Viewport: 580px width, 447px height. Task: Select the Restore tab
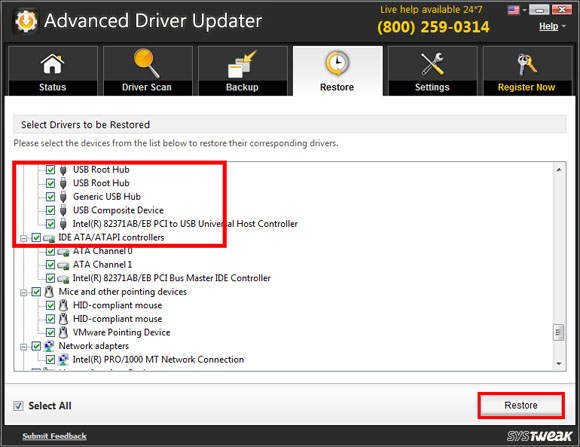pyautogui.click(x=337, y=71)
